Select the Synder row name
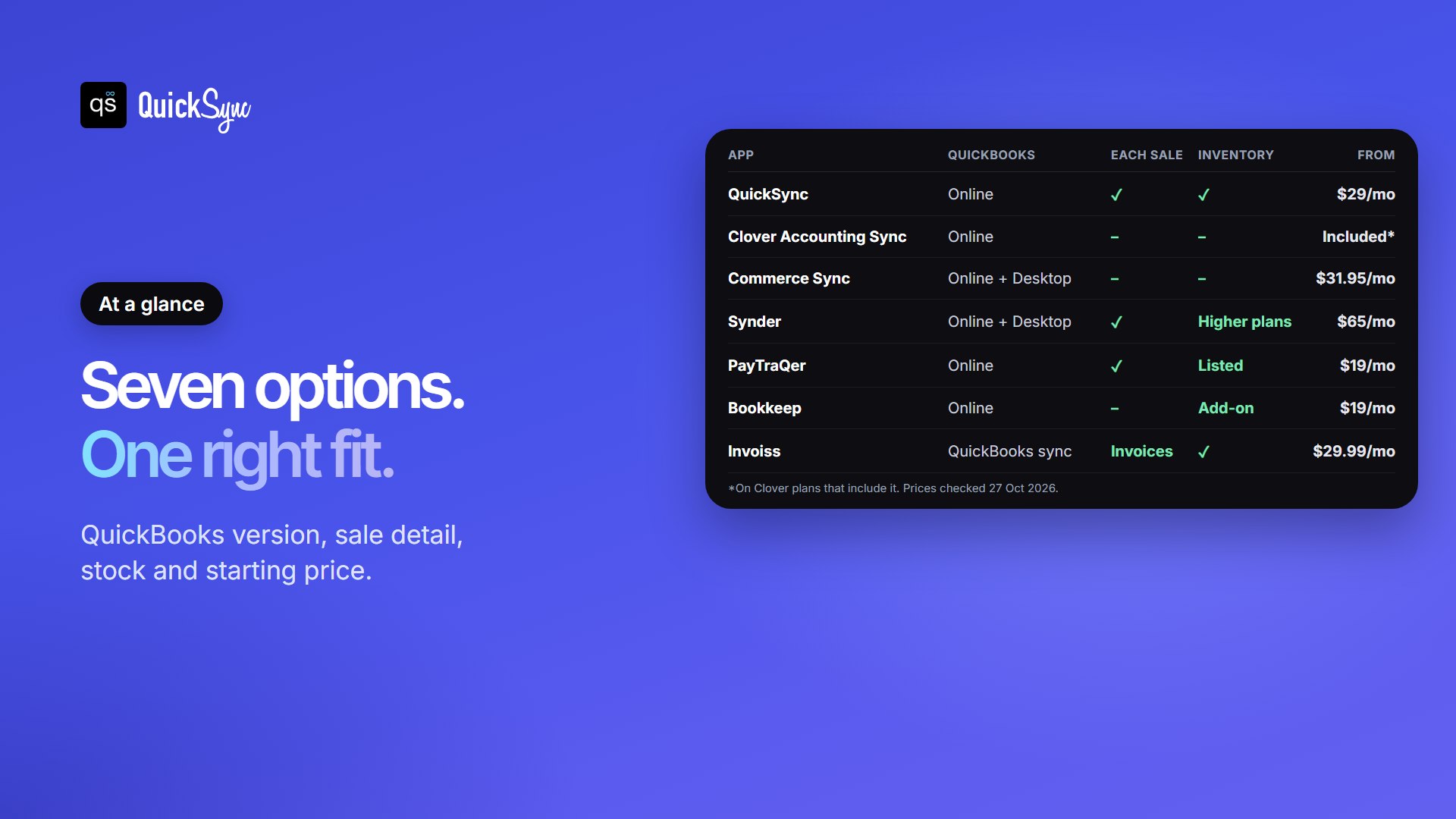 (x=755, y=322)
